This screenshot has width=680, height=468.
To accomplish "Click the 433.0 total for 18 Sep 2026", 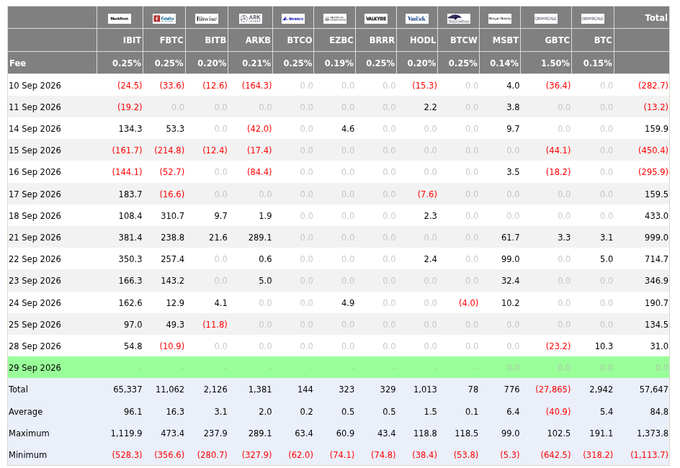I will tap(656, 216).
